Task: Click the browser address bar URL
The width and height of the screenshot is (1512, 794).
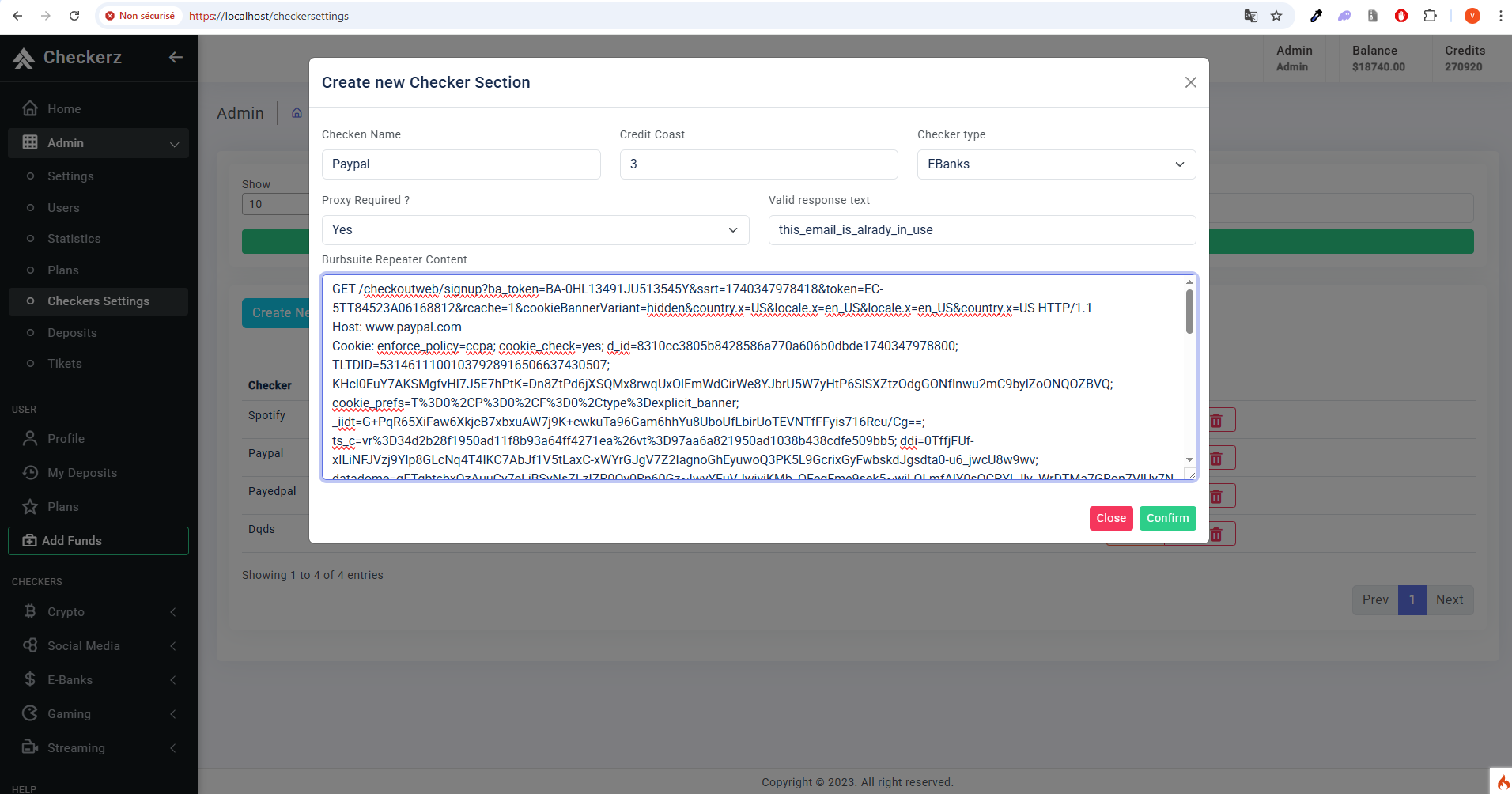Action: pyautogui.click(x=269, y=16)
